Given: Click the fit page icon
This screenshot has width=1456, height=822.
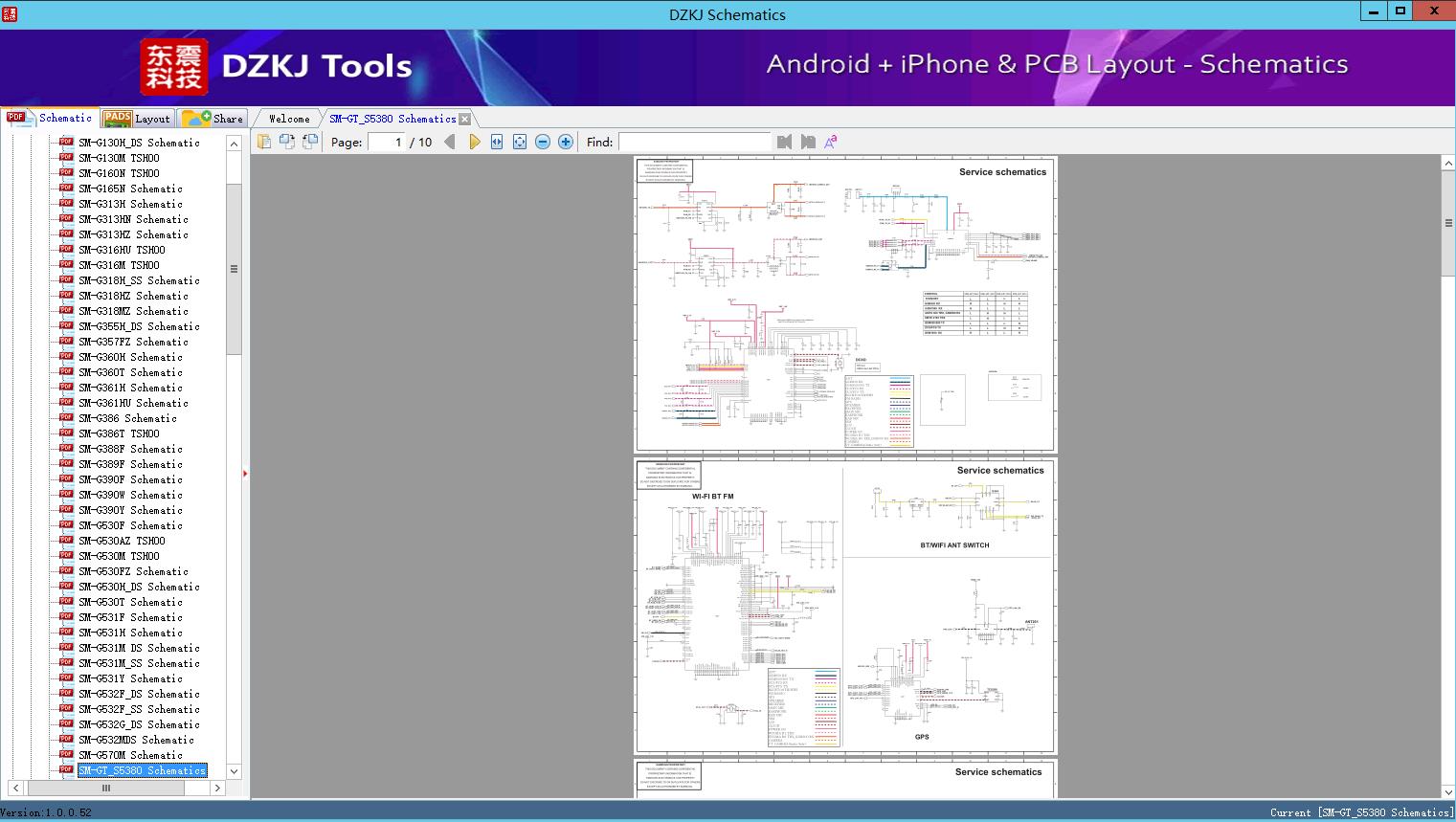Looking at the screenshot, I should [520, 142].
